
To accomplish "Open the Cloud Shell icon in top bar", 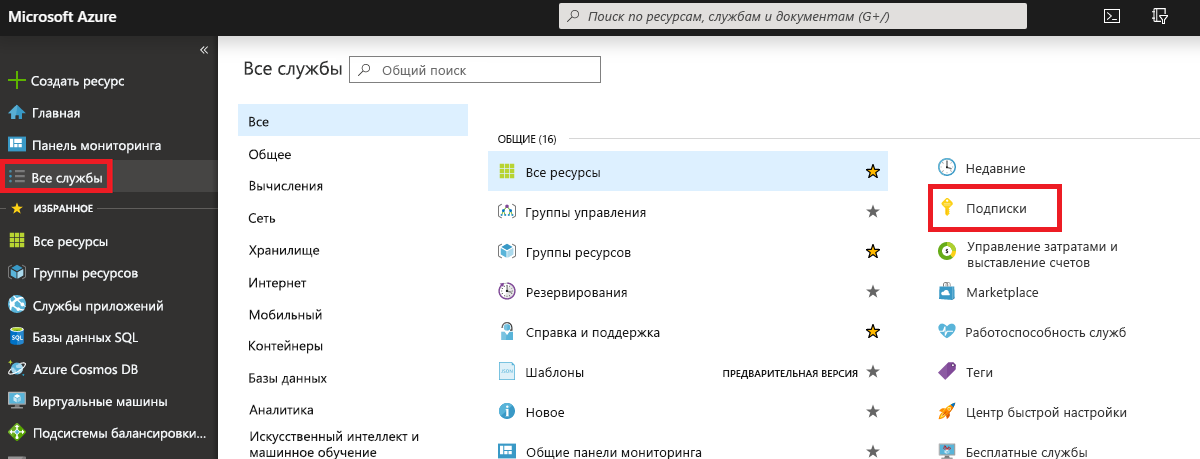I will coord(1111,16).
